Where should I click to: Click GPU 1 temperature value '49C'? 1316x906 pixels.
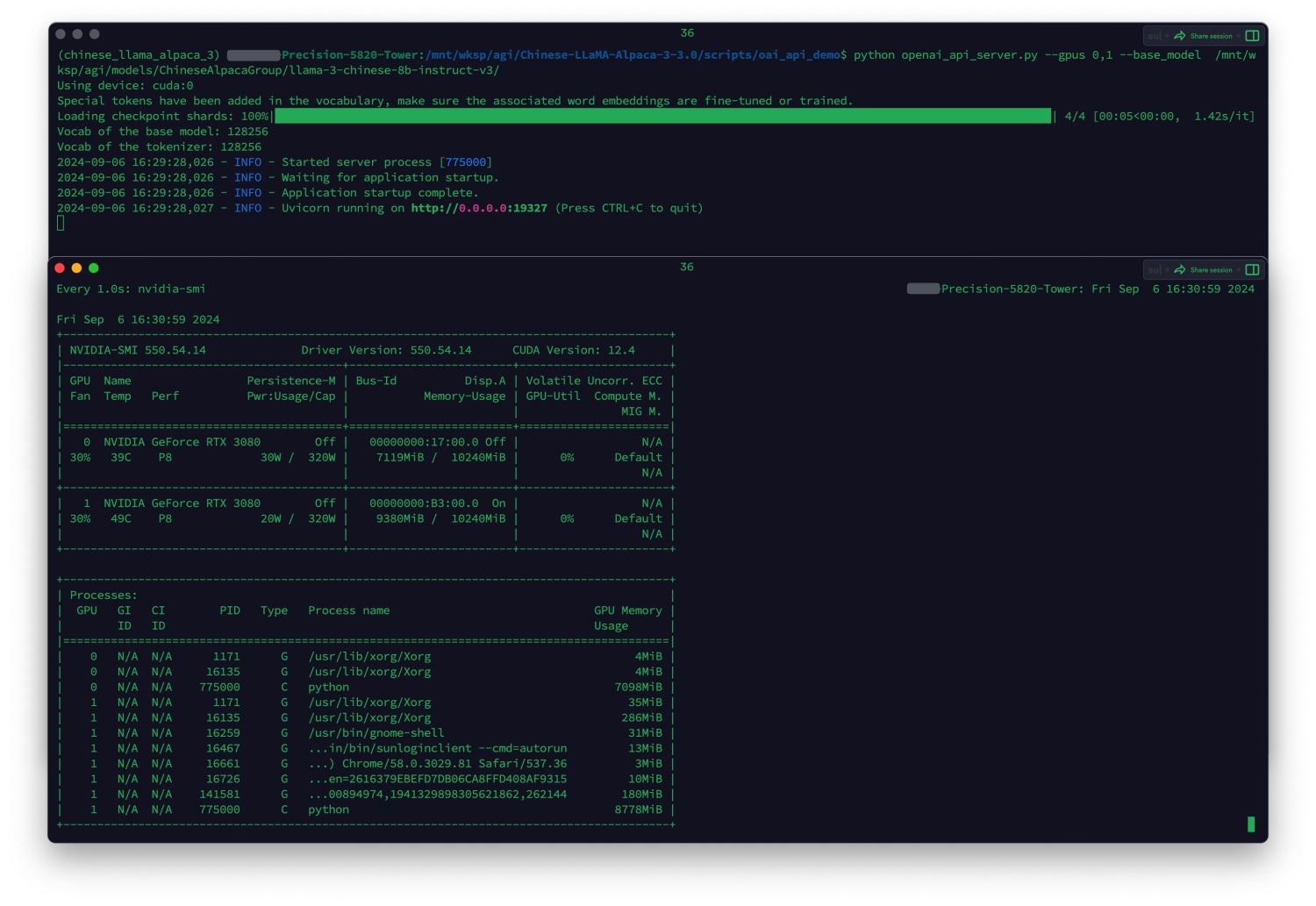pos(121,519)
